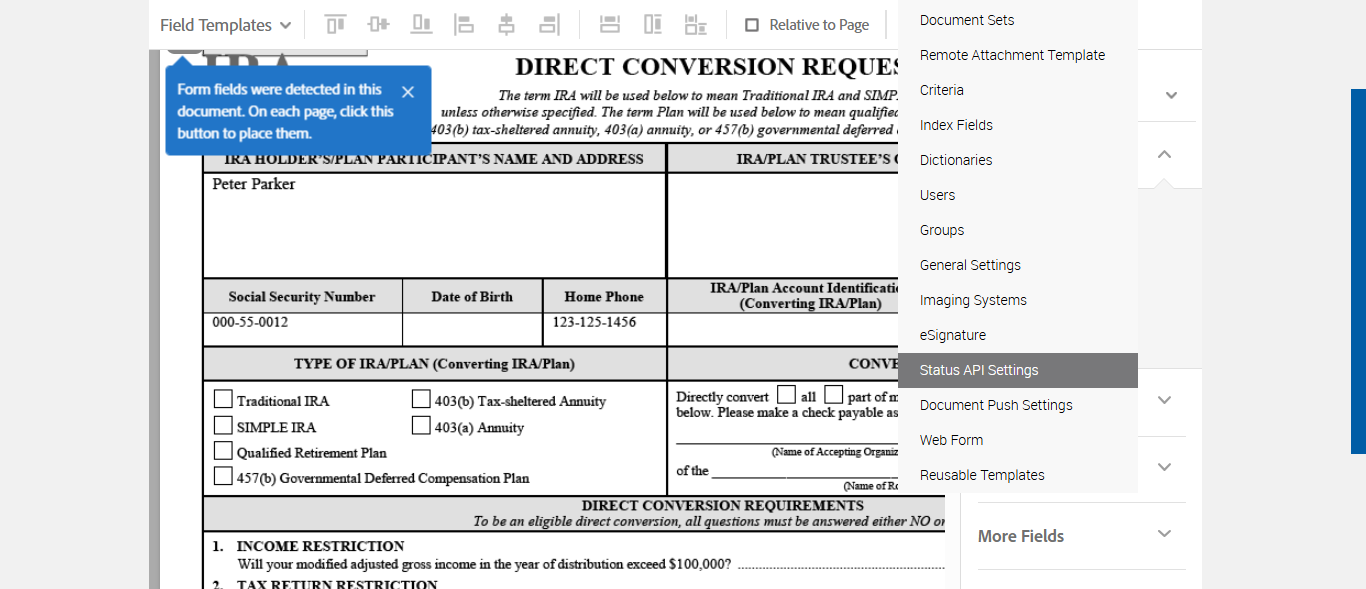The width and height of the screenshot is (1366, 589).
Task: Match field width and height icon
Action: click(x=696, y=25)
